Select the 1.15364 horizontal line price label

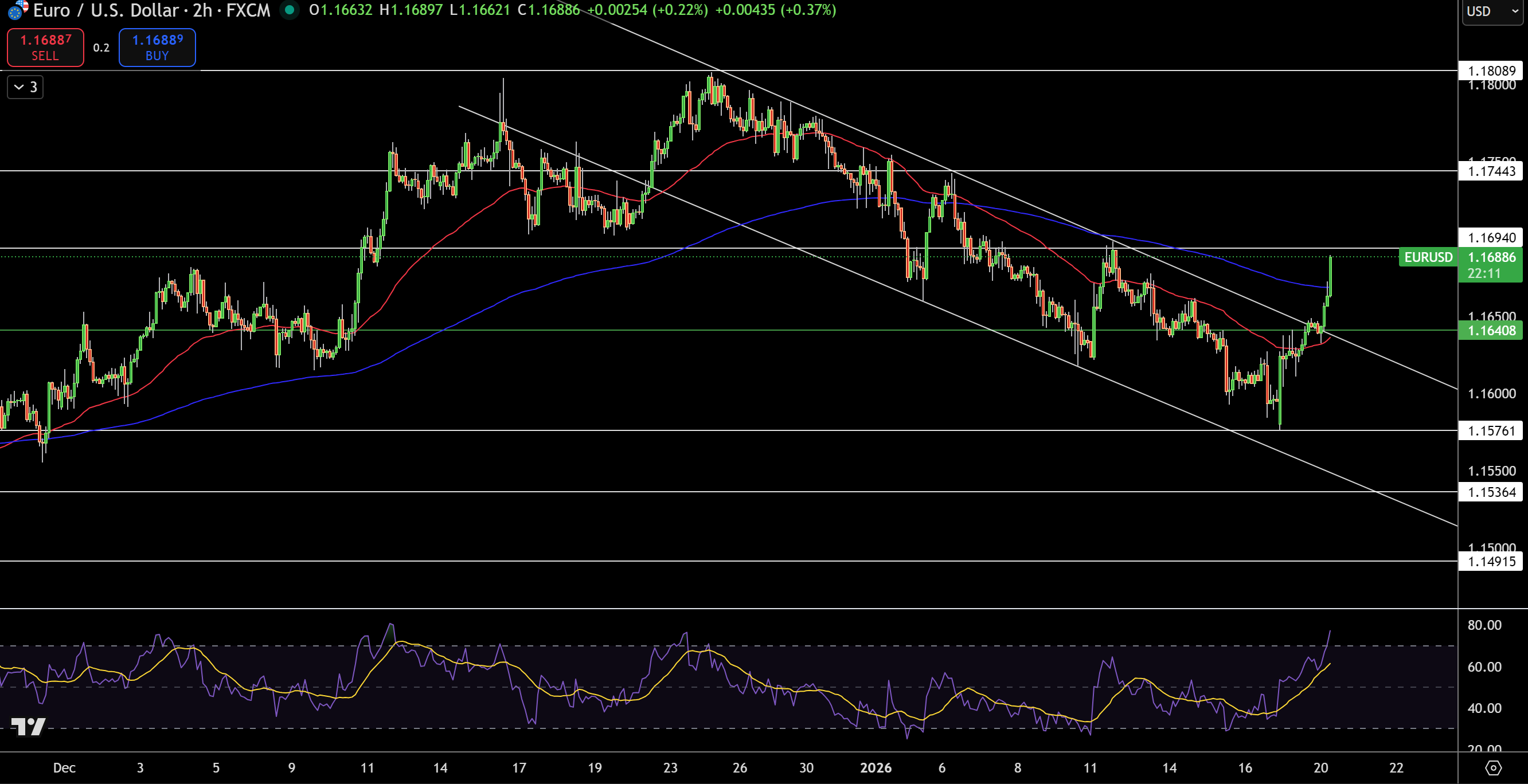(1491, 492)
